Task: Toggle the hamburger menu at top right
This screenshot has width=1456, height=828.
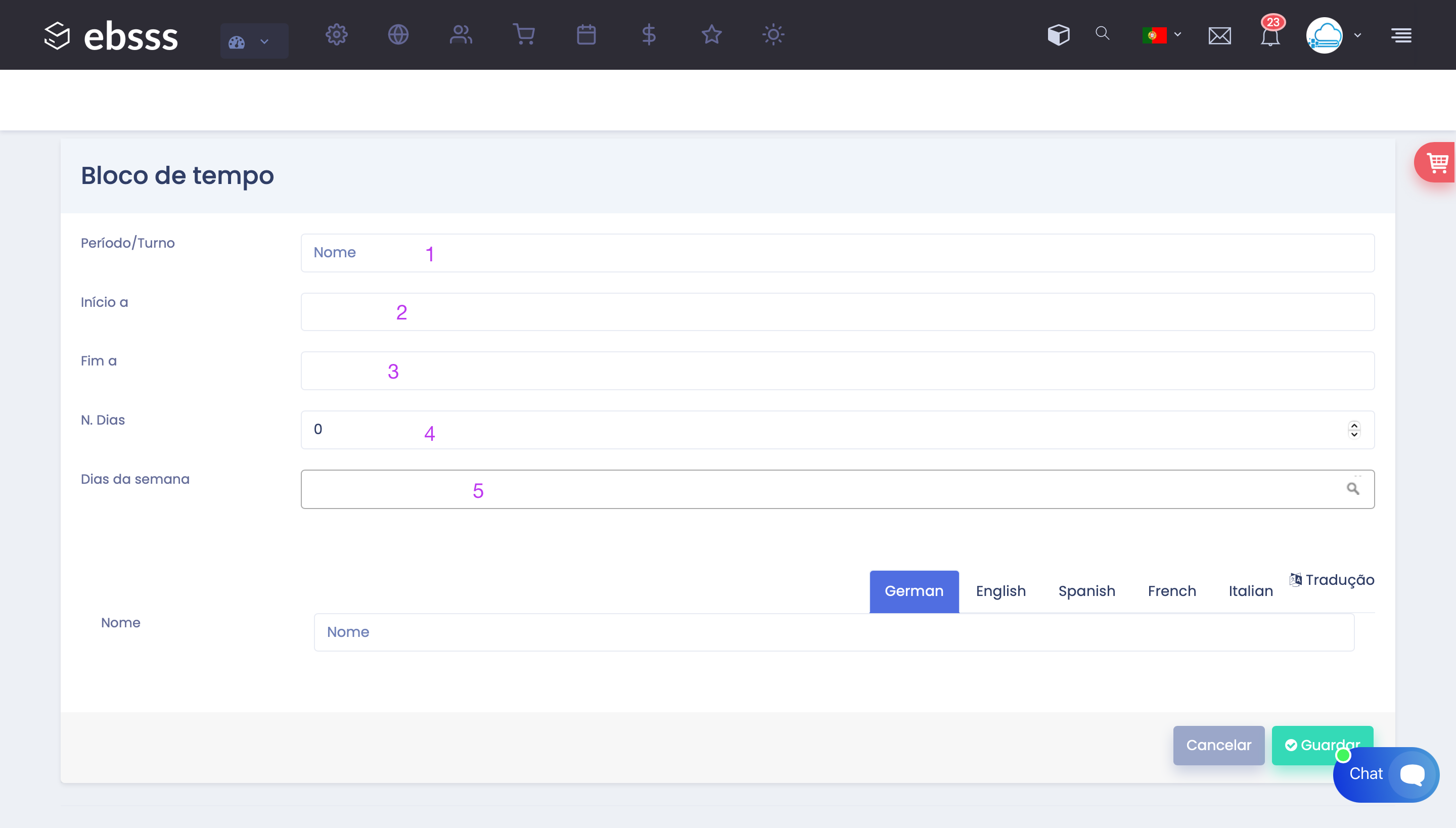Action: tap(1401, 35)
